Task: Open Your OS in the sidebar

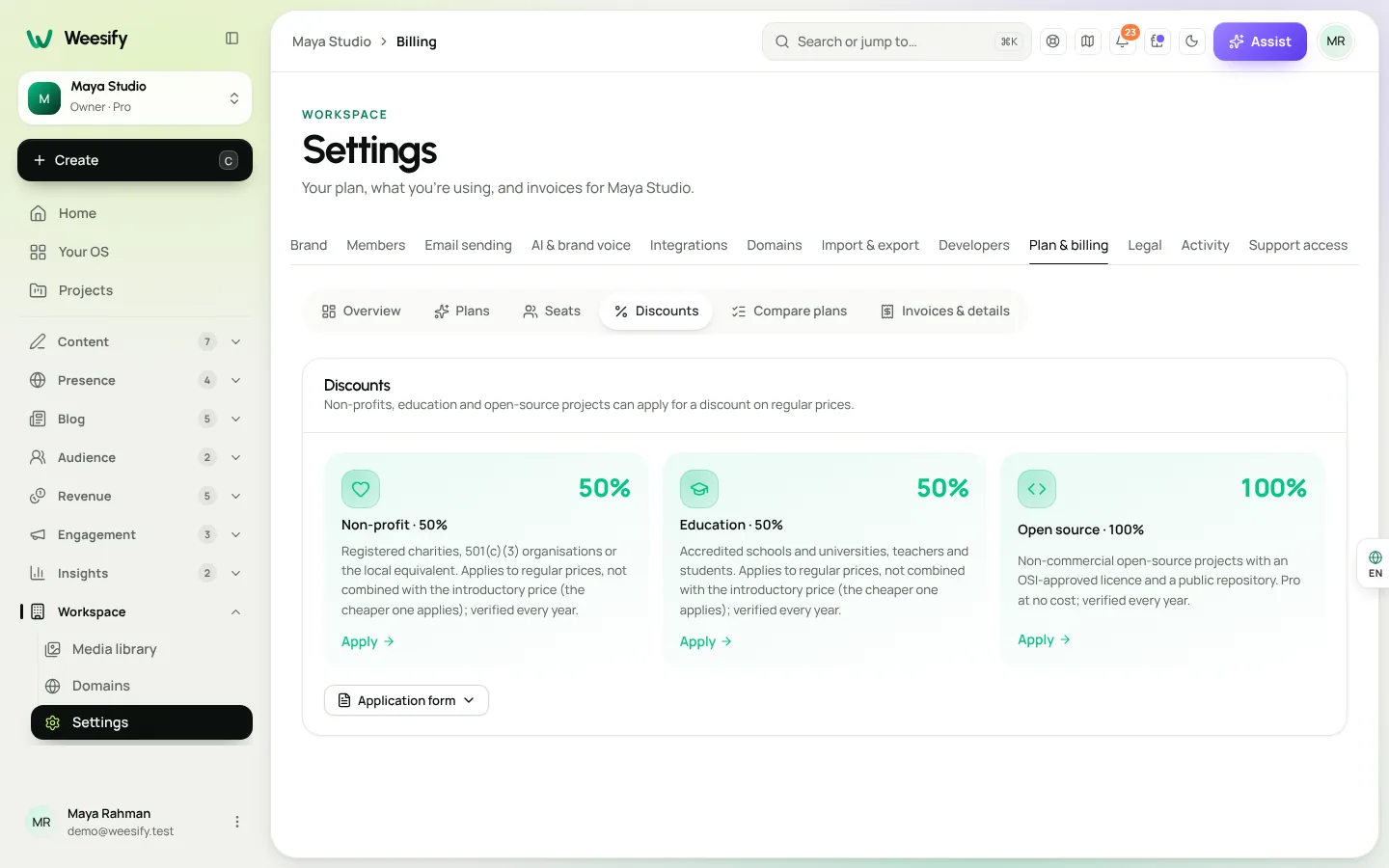Action: pyautogui.click(x=135, y=252)
